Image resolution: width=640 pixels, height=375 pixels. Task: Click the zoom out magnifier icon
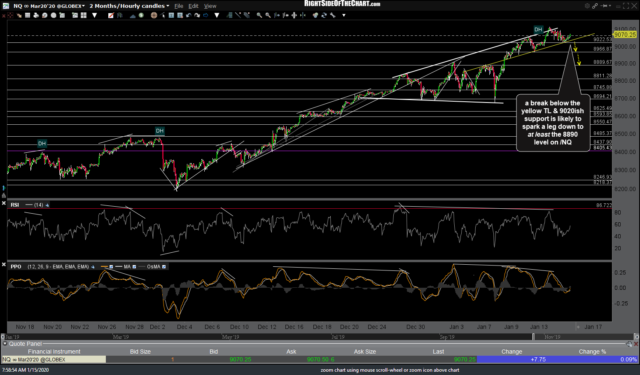click(x=268, y=16)
